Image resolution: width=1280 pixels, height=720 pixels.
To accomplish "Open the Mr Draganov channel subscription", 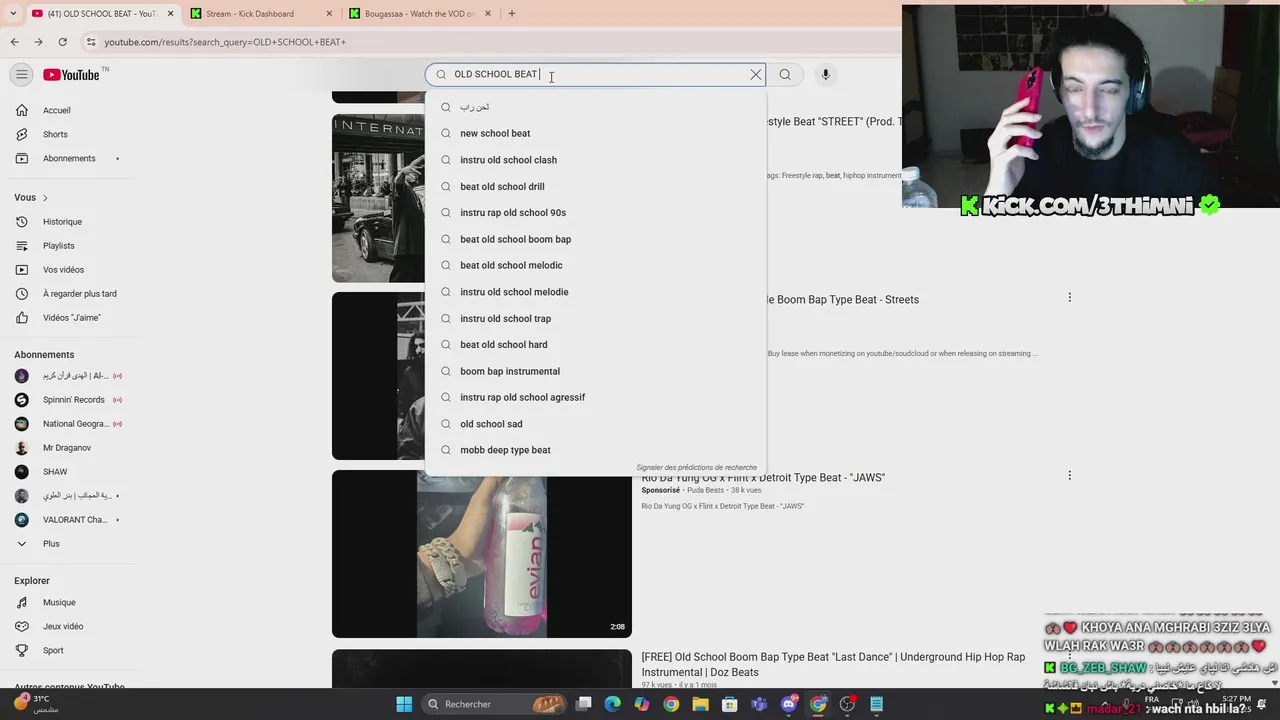I will pos(68,448).
